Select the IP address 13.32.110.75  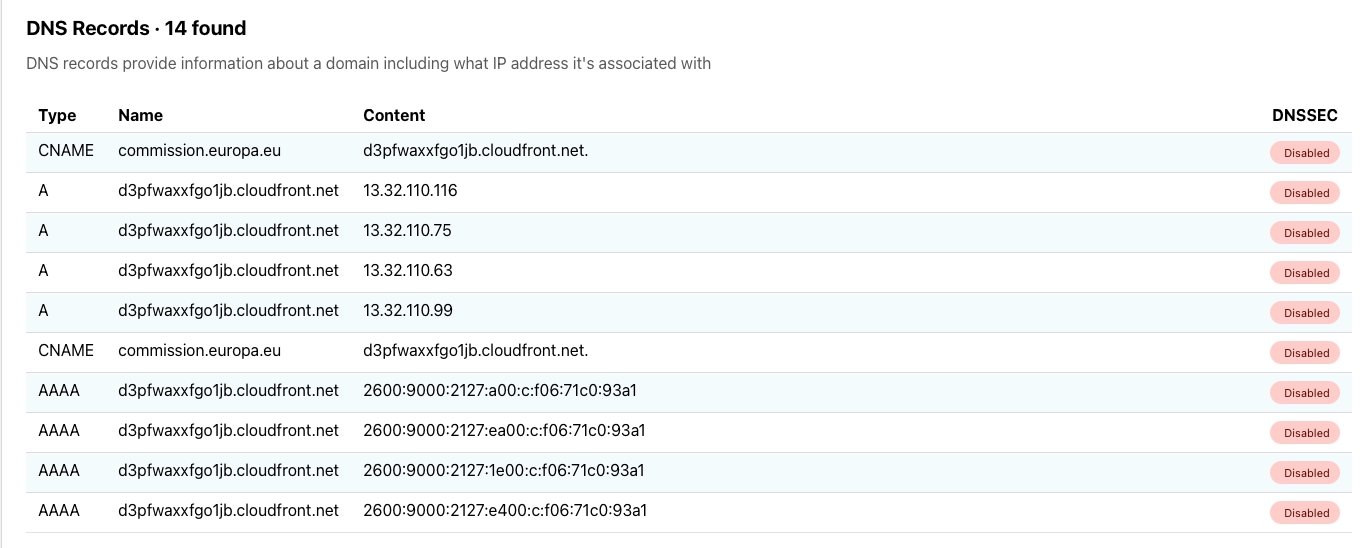tap(407, 230)
